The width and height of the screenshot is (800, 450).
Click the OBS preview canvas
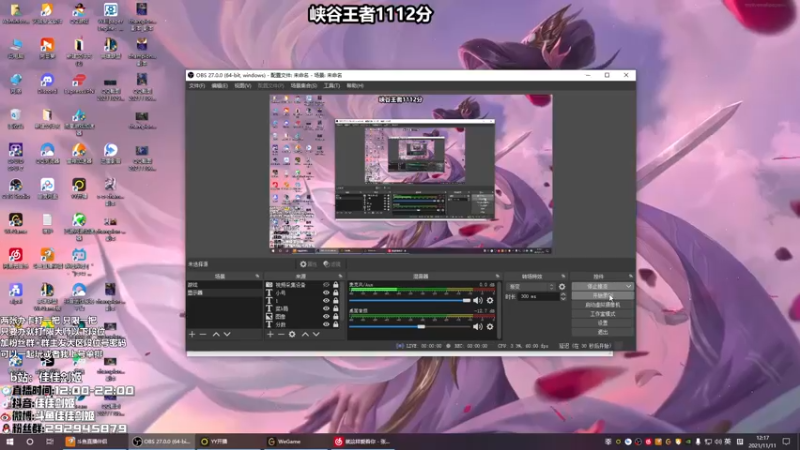point(411,174)
